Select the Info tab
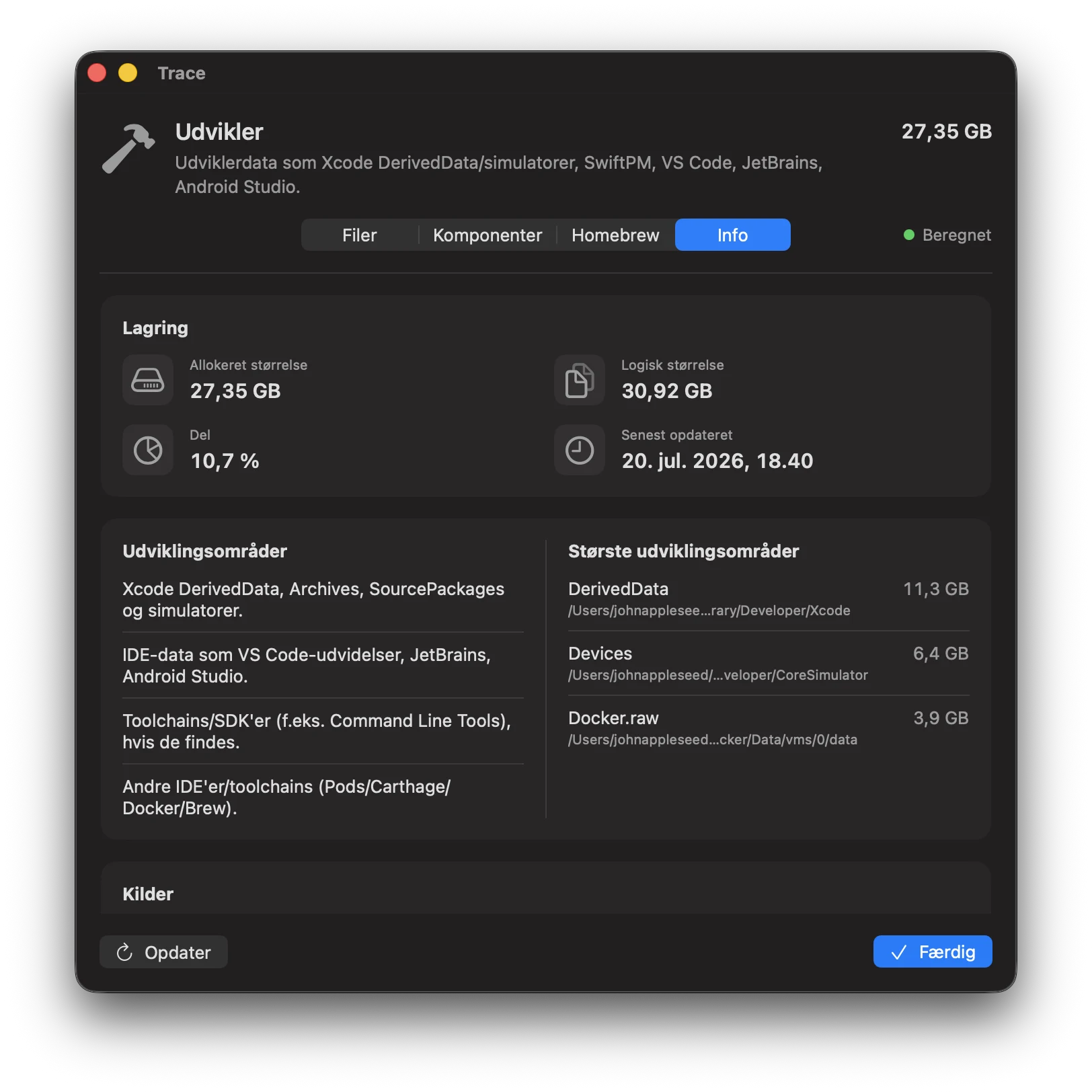The width and height of the screenshot is (1092, 1092). tap(733, 235)
